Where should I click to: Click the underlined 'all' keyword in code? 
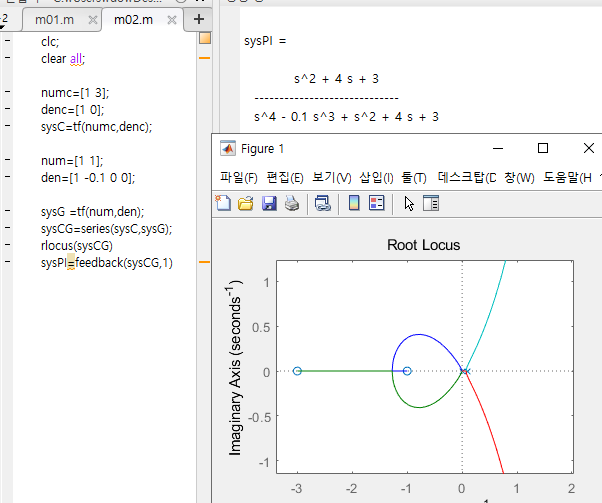click(x=76, y=59)
